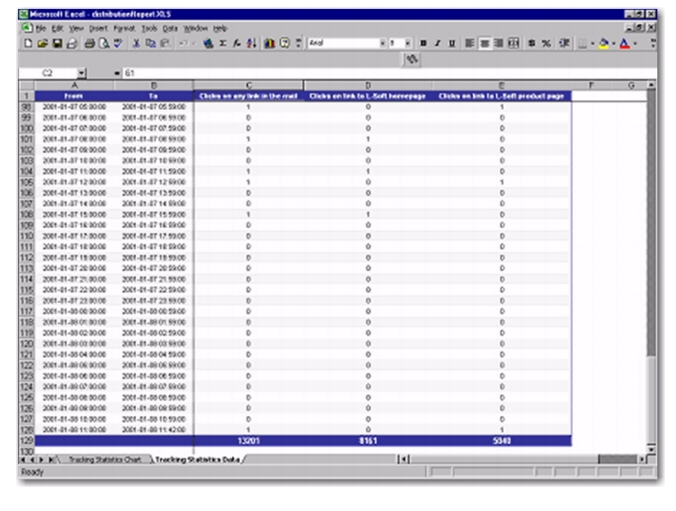Screen dimensions: 676x511
Task: Click the E-mail icon next to Save
Action: [72, 44]
